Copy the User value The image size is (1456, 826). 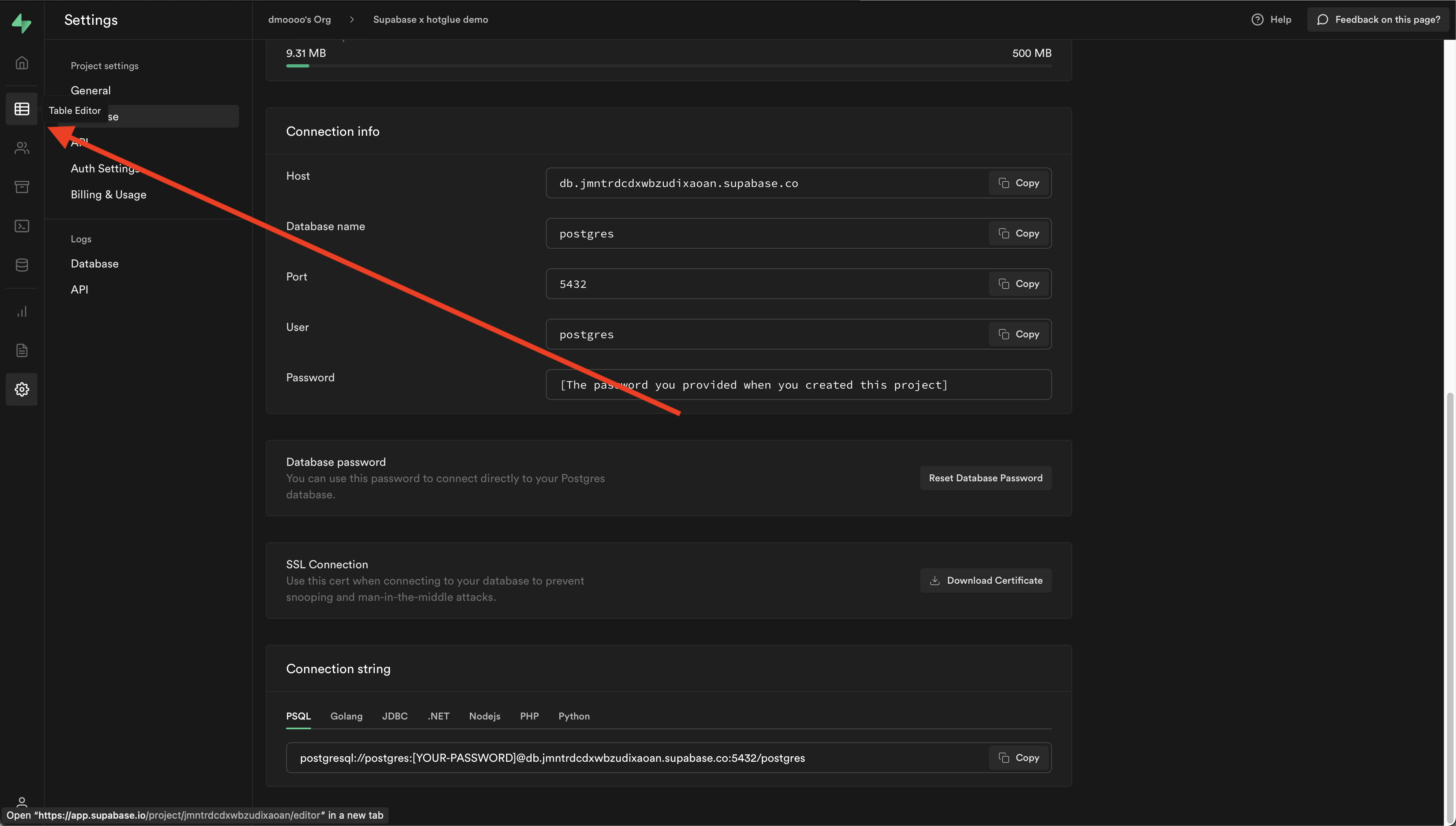1019,334
